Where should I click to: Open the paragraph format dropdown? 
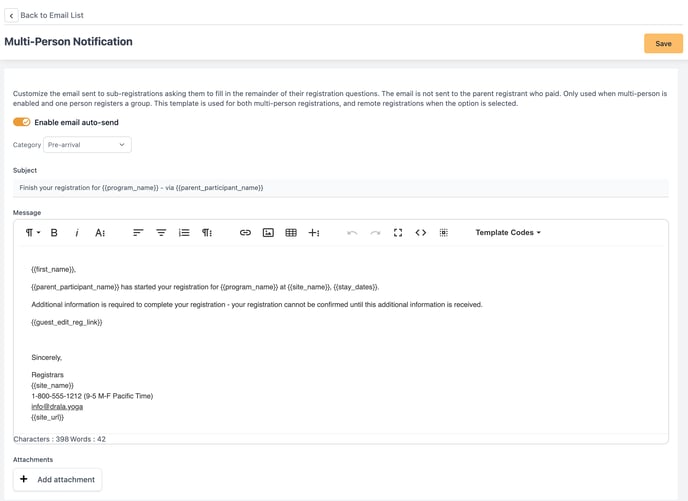pos(32,233)
